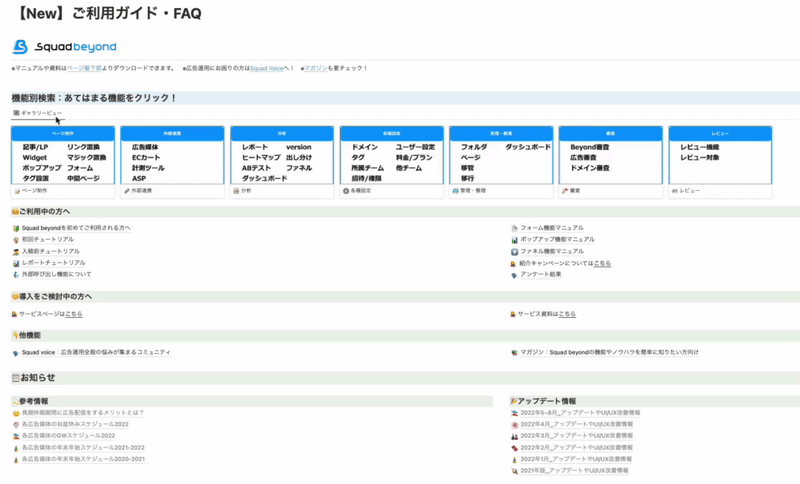
Task: Open 各広告媒体のお盆休みスケジュール2022 link
Action: (75, 425)
